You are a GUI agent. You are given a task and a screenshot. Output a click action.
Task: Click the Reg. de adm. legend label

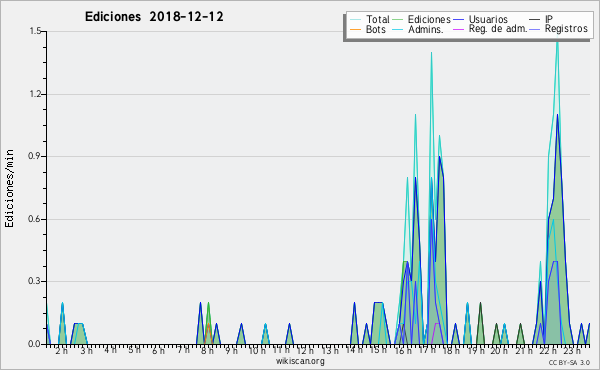(x=498, y=29)
